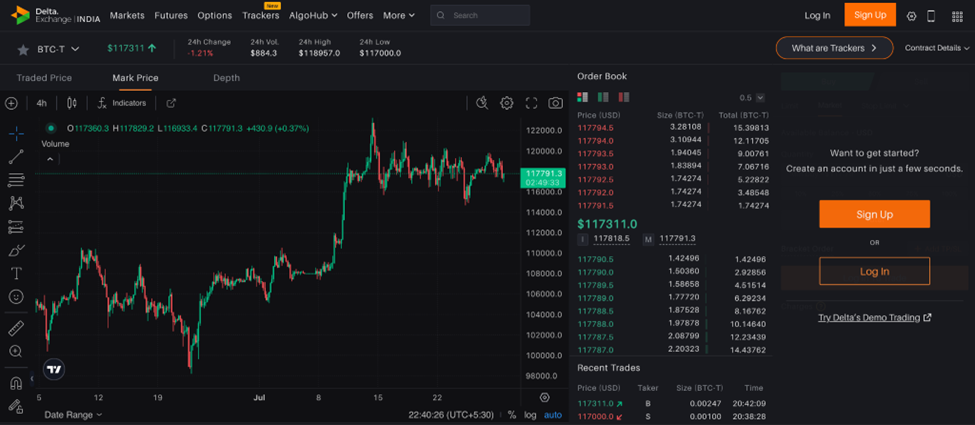Open the Trackers page

pyautogui.click(x=261, y=16)
